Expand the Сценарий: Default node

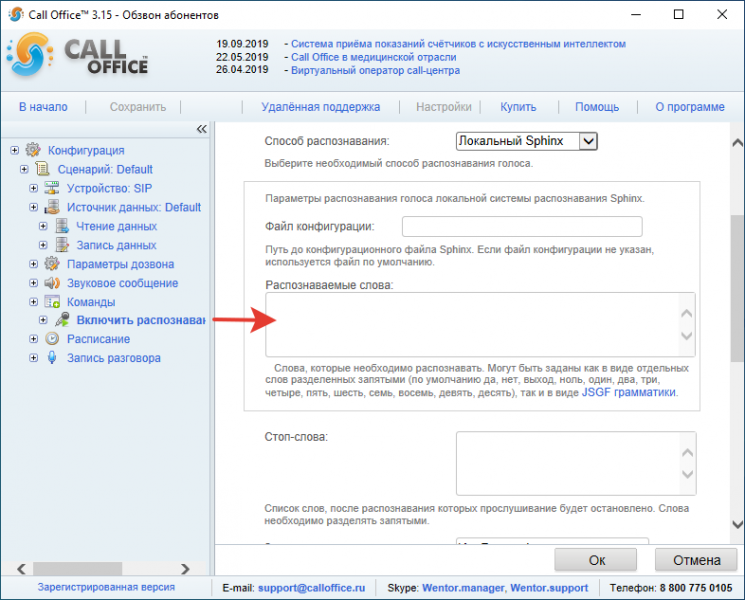point(24,169)
